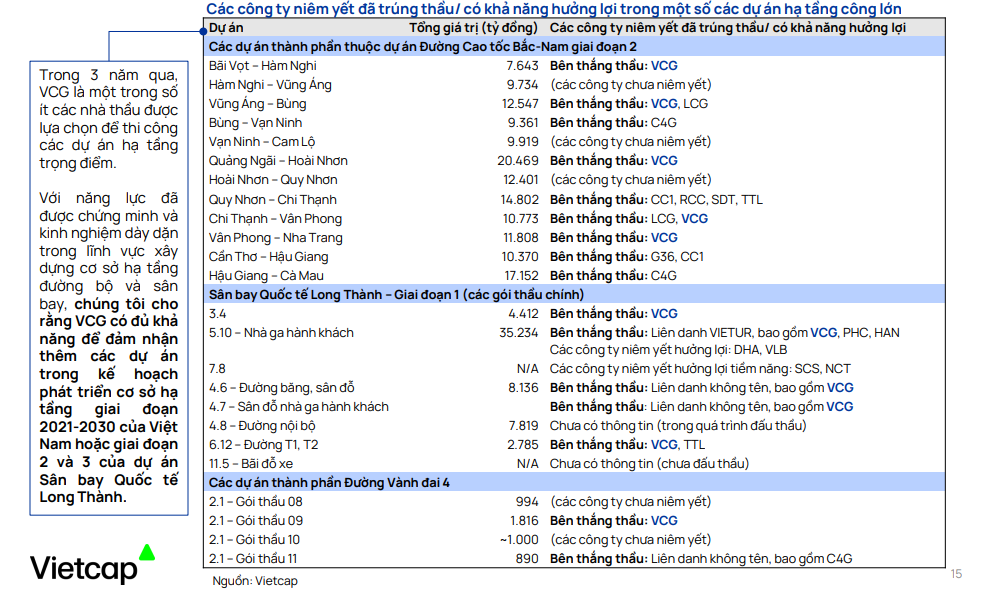This screenshot has height=596, width=995.
Task: Click the value 35.234
Action: pos(518,333)
